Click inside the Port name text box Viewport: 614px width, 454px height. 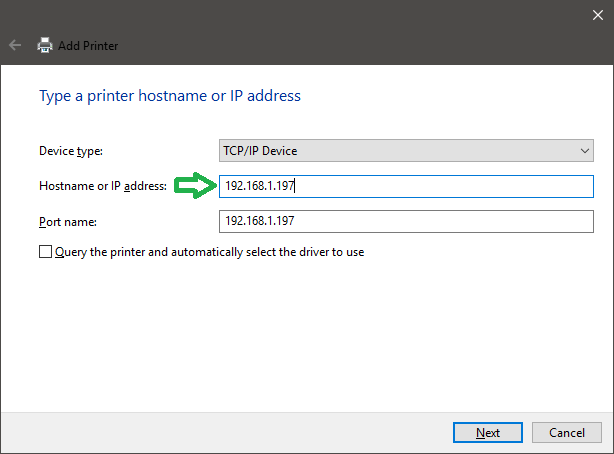[405, 220]
